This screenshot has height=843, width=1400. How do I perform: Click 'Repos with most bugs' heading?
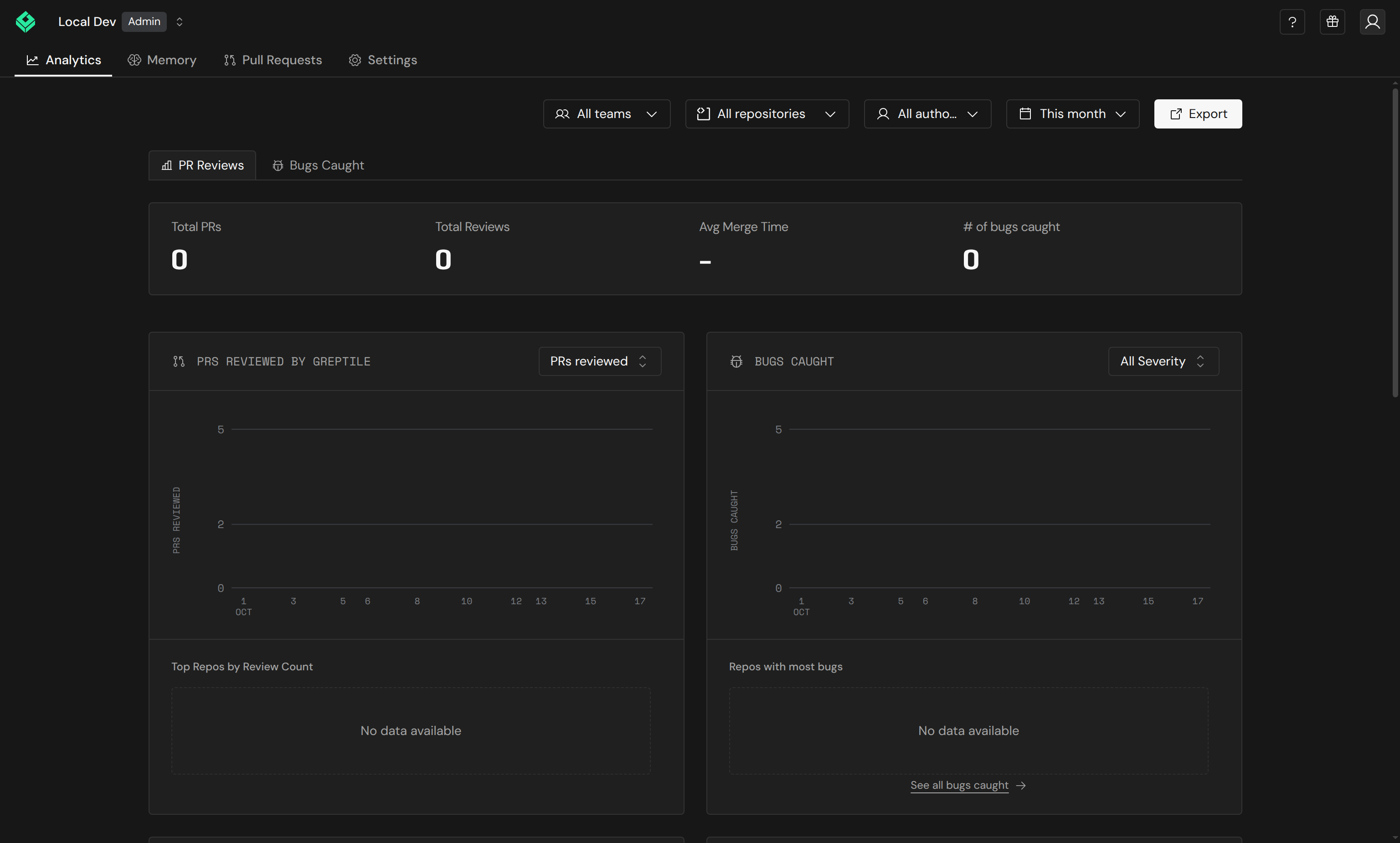tap(786, 666)
